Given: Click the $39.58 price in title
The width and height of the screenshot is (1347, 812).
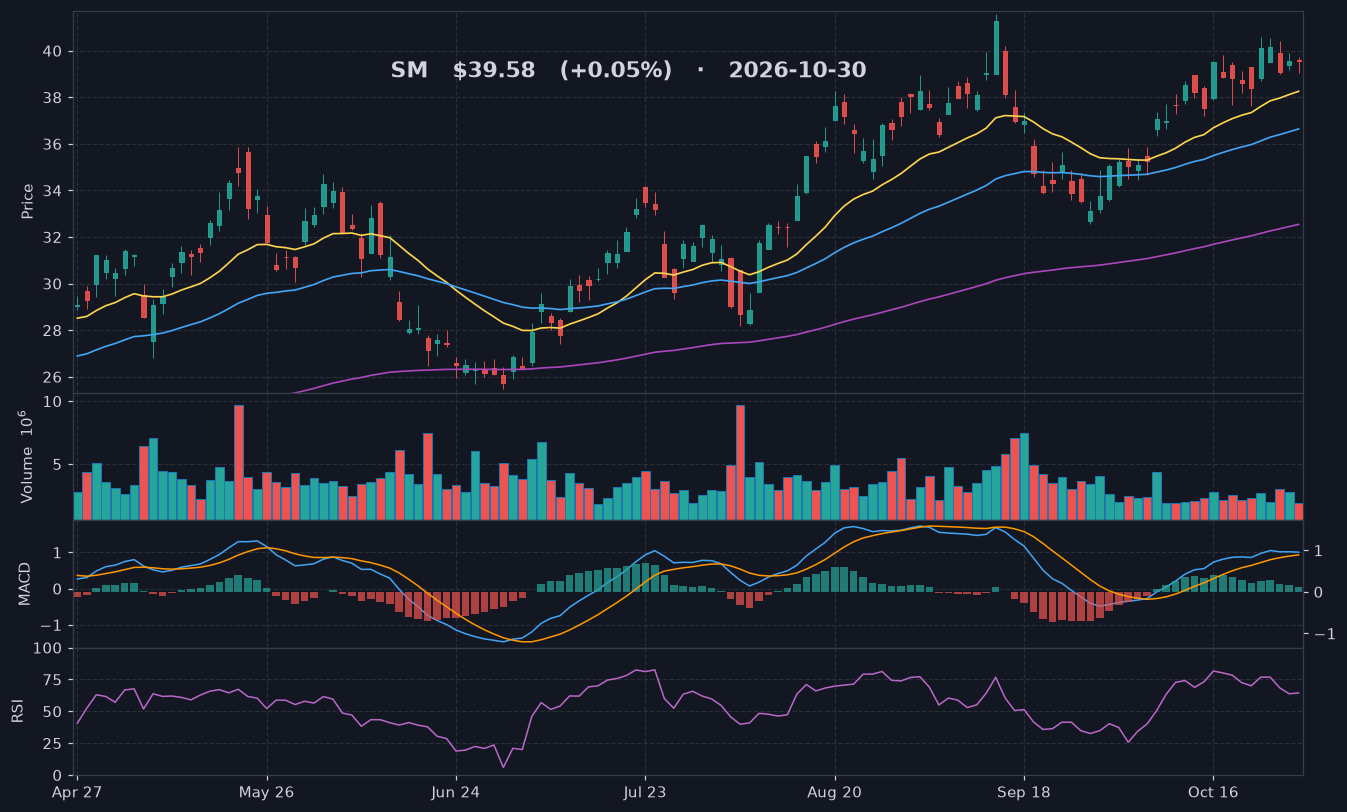Looking at the screenshot, I should (x=494, y=71).
